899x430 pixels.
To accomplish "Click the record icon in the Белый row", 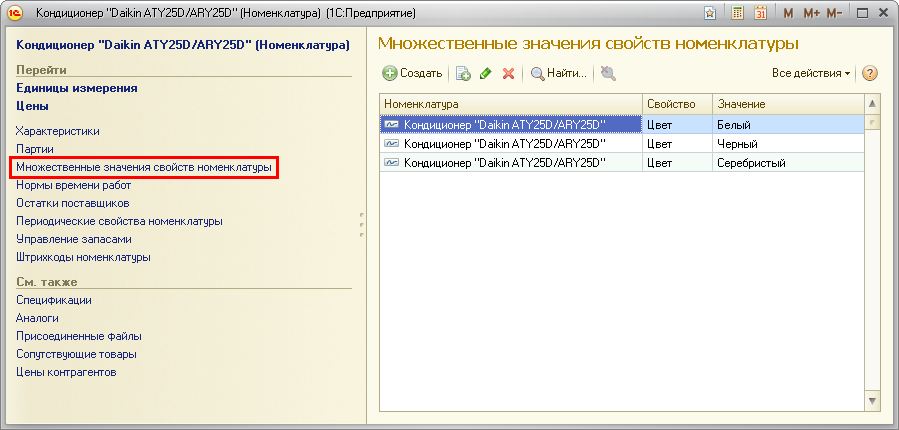I will [392, 124].
